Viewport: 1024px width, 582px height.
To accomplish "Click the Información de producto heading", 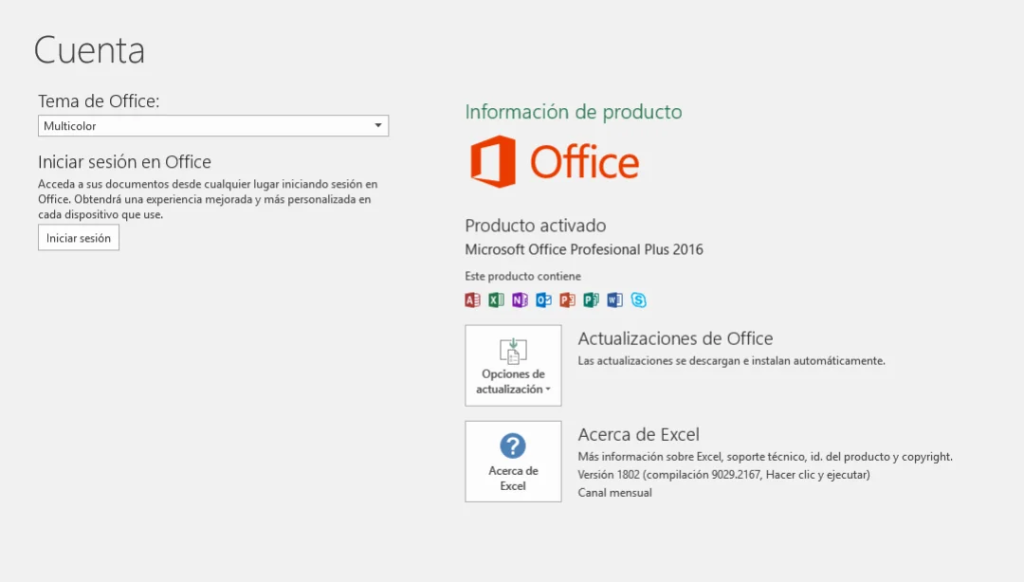I will click(x=573, y=112).
